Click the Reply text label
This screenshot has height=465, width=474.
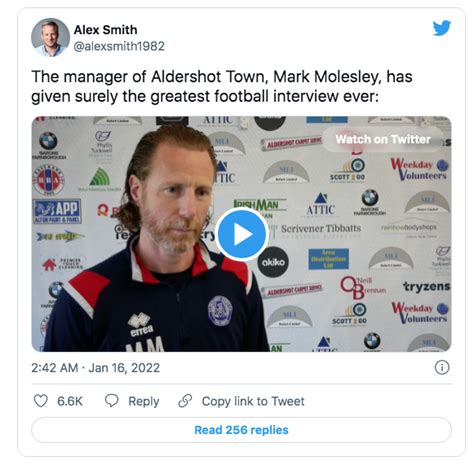tap(144, 401)
